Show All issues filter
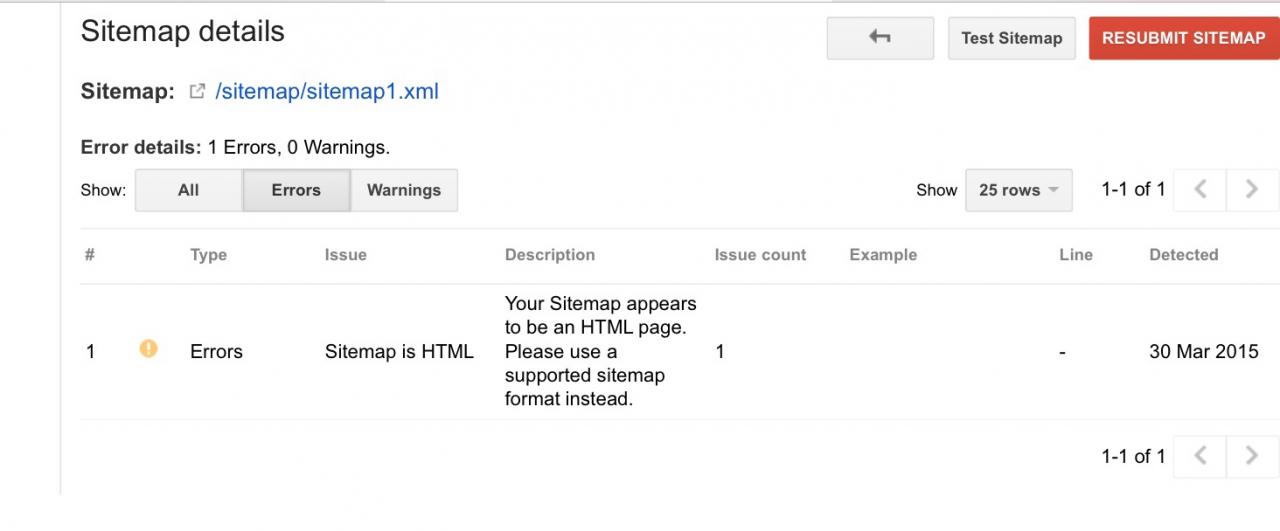The height and width of the screenshot is (531, 1280). pyautogui.click(x=188, y=190)
